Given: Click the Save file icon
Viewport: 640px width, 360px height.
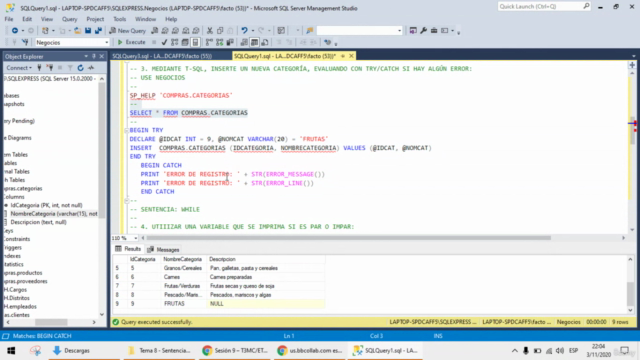Looking at the screenshot, I should point(88,31).
